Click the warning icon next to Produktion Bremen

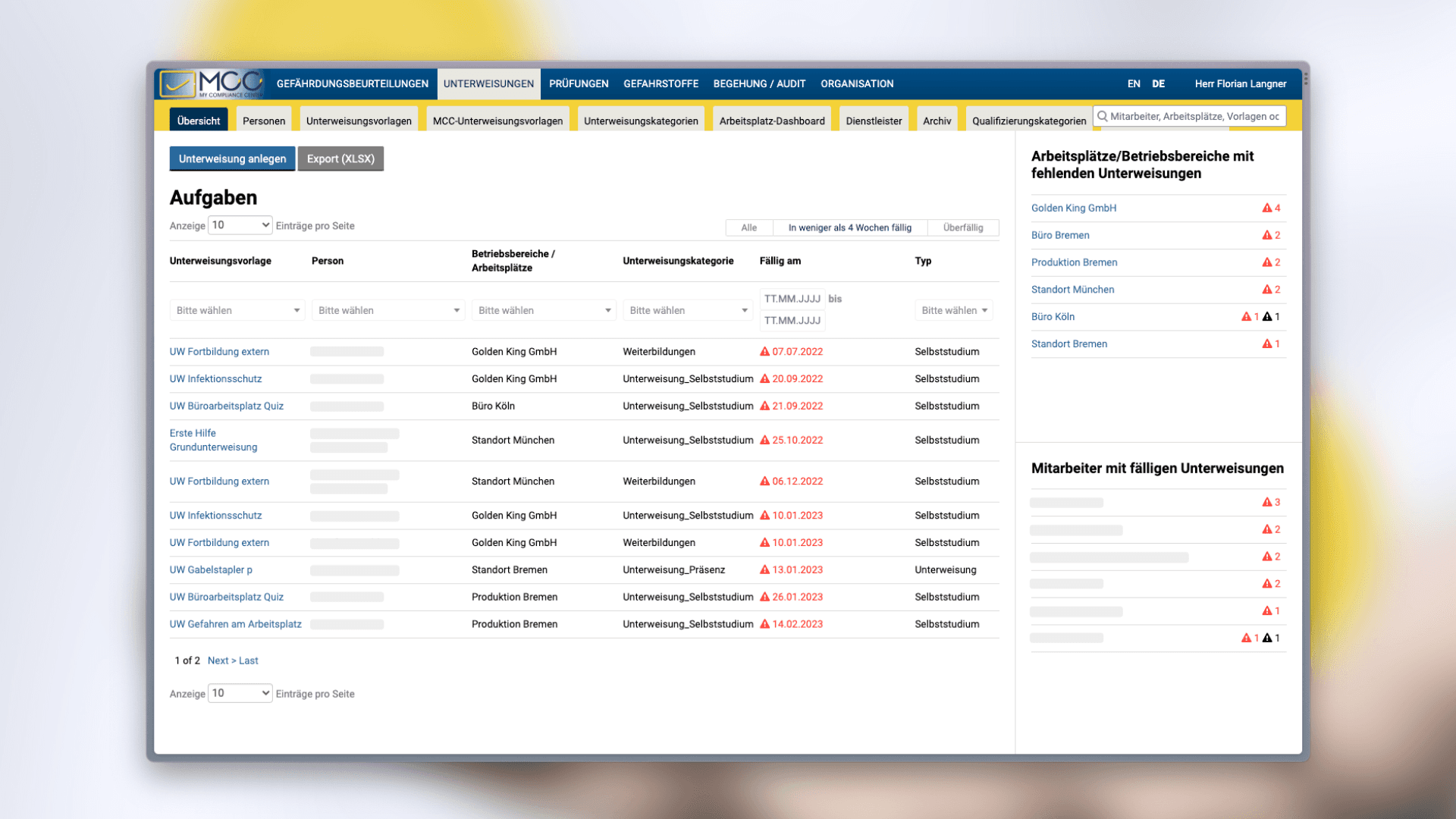pos(1269,262)
